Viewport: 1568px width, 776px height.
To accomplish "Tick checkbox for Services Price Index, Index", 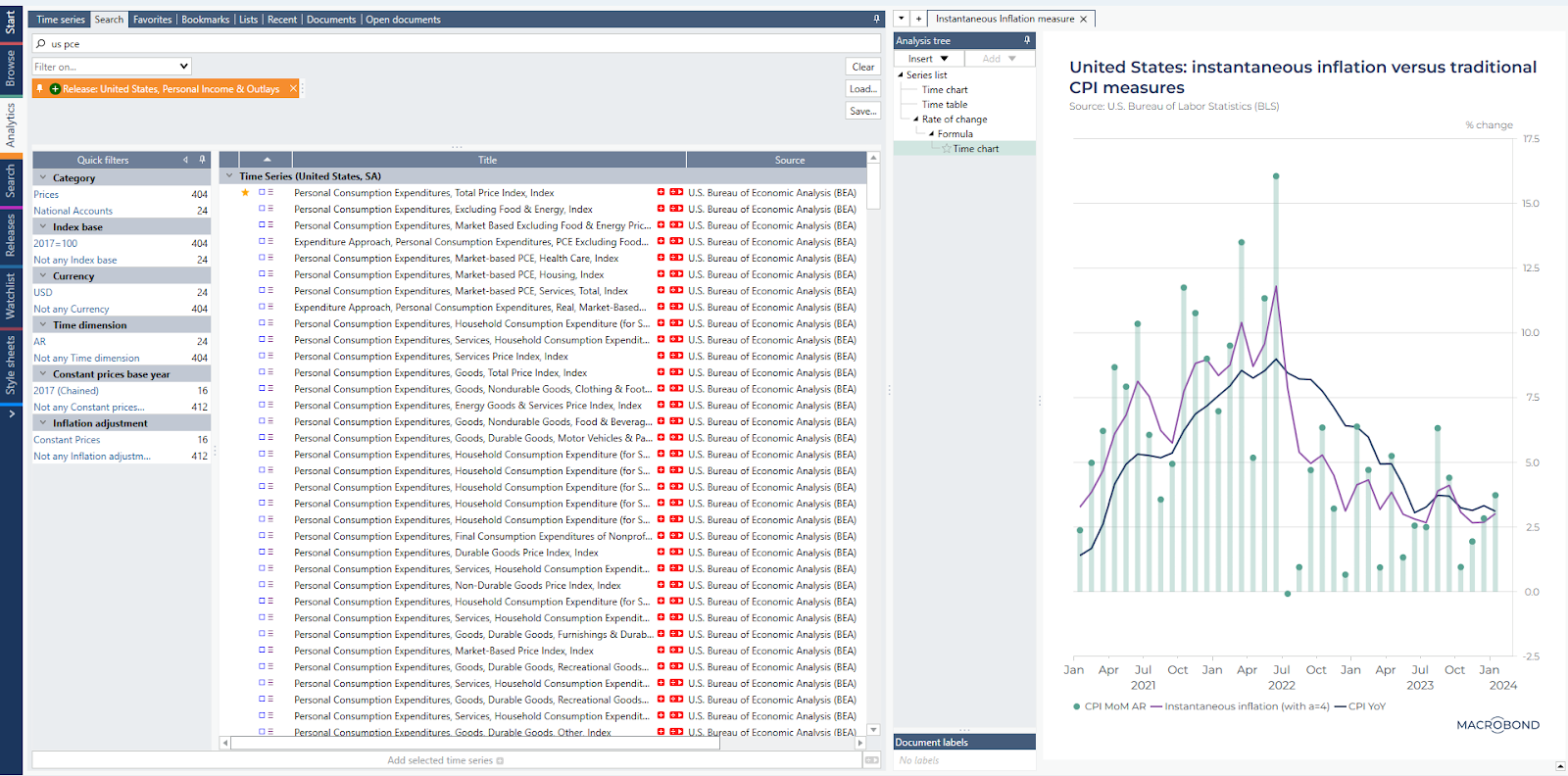I will point(262,356).
